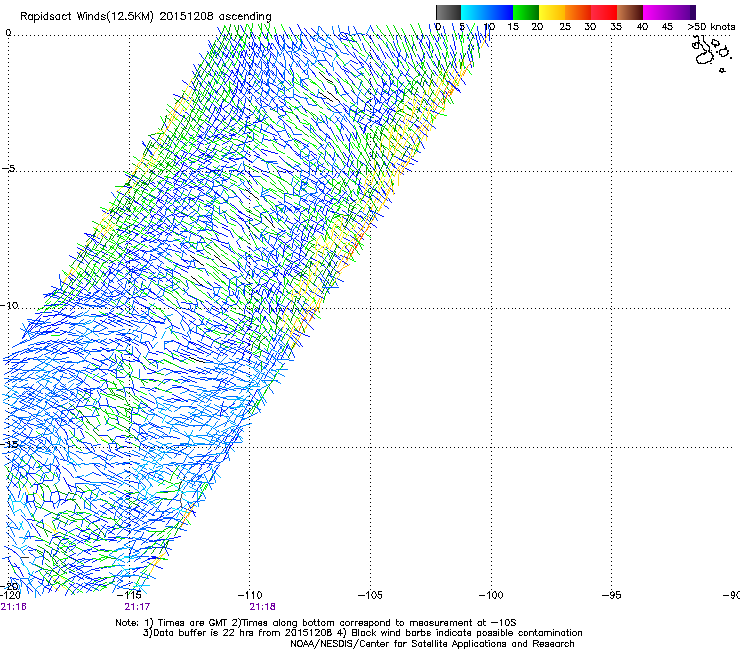Image resolution: width=740 pixels, height=650 pixels.
Task: Click the '0' latitude label at the top left
Action: point(8,33)
